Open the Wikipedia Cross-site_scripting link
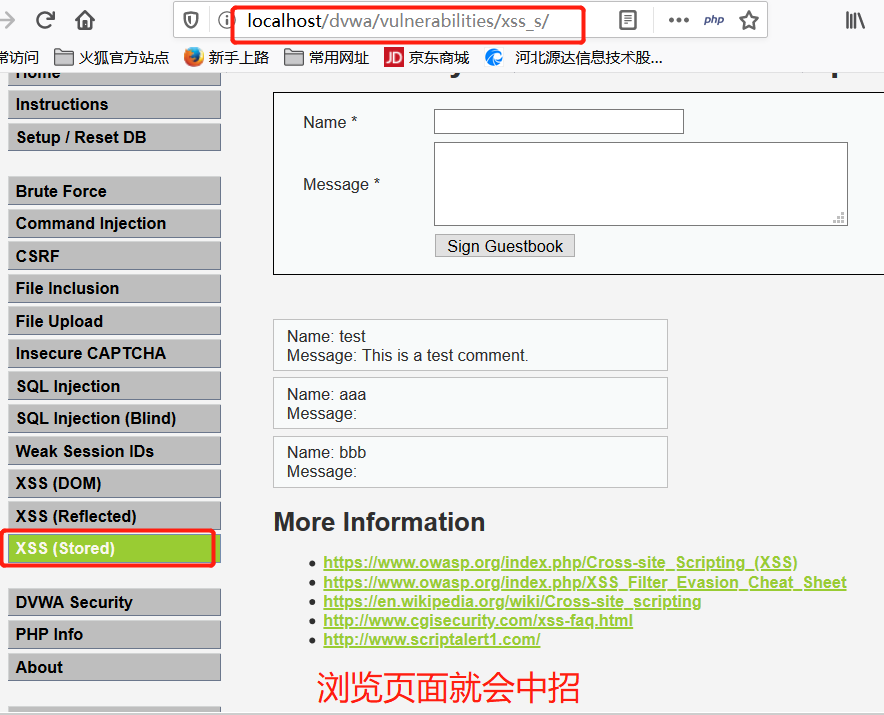The height and width of the screenshot is (715, 884). [512, 602]
